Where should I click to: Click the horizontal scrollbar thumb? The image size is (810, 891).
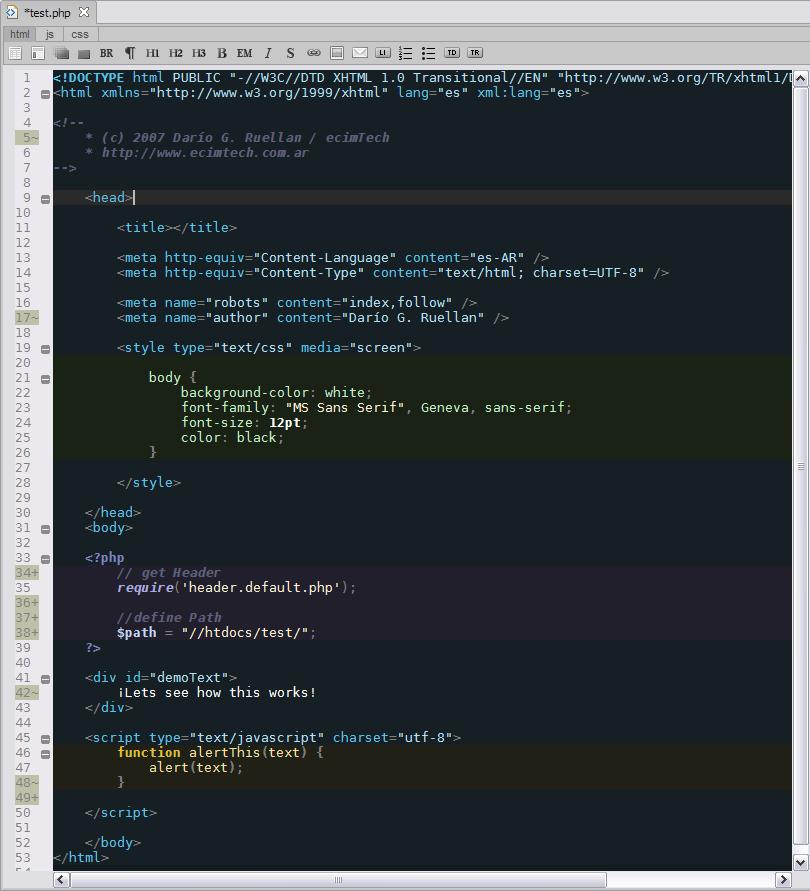click(338, 880)
